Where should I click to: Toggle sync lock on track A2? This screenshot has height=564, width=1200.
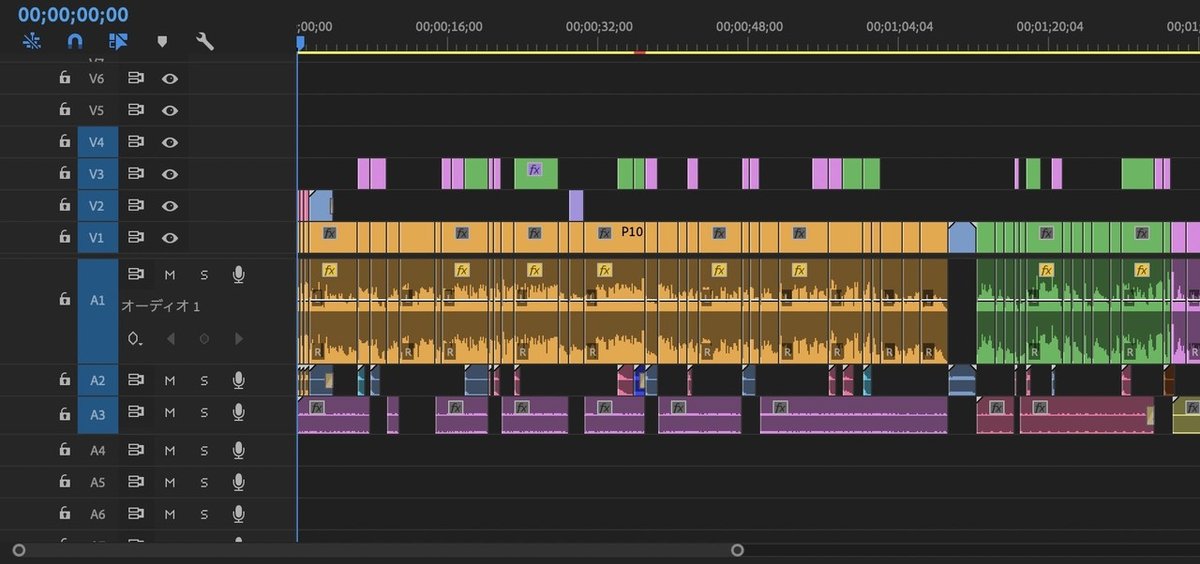coord(135,380)
